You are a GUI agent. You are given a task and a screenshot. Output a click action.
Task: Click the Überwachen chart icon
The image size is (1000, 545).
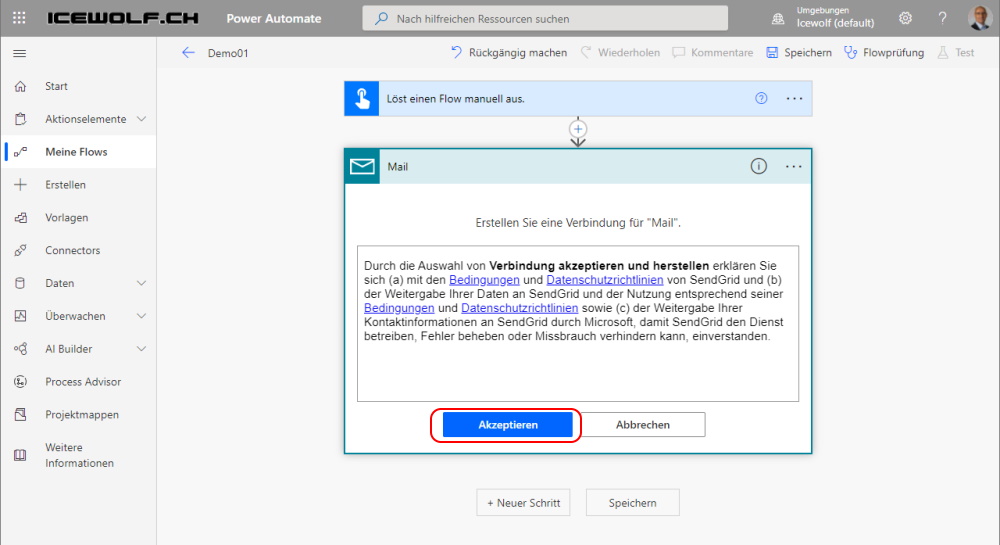tap(20, 316)
